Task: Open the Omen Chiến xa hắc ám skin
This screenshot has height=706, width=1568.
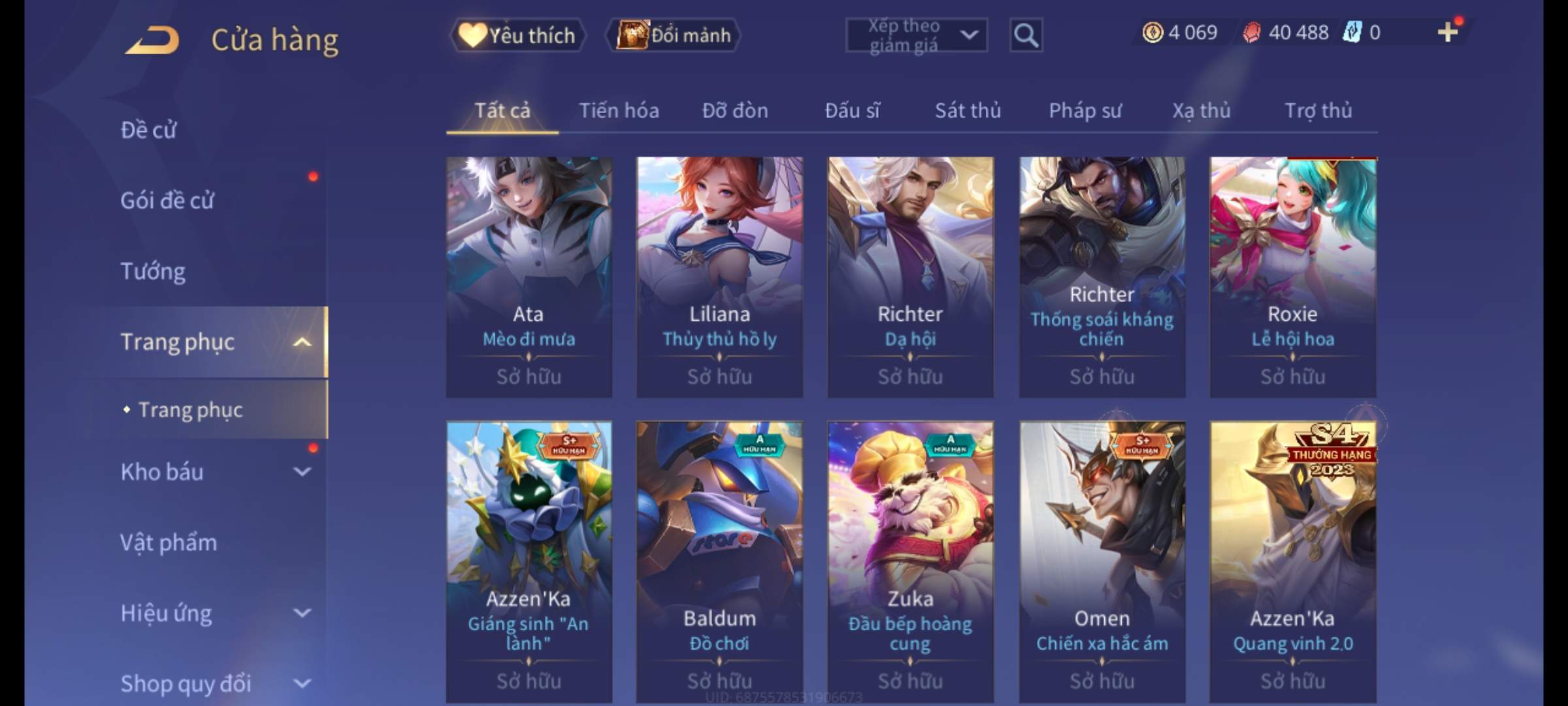Action: coord(1102,562)
